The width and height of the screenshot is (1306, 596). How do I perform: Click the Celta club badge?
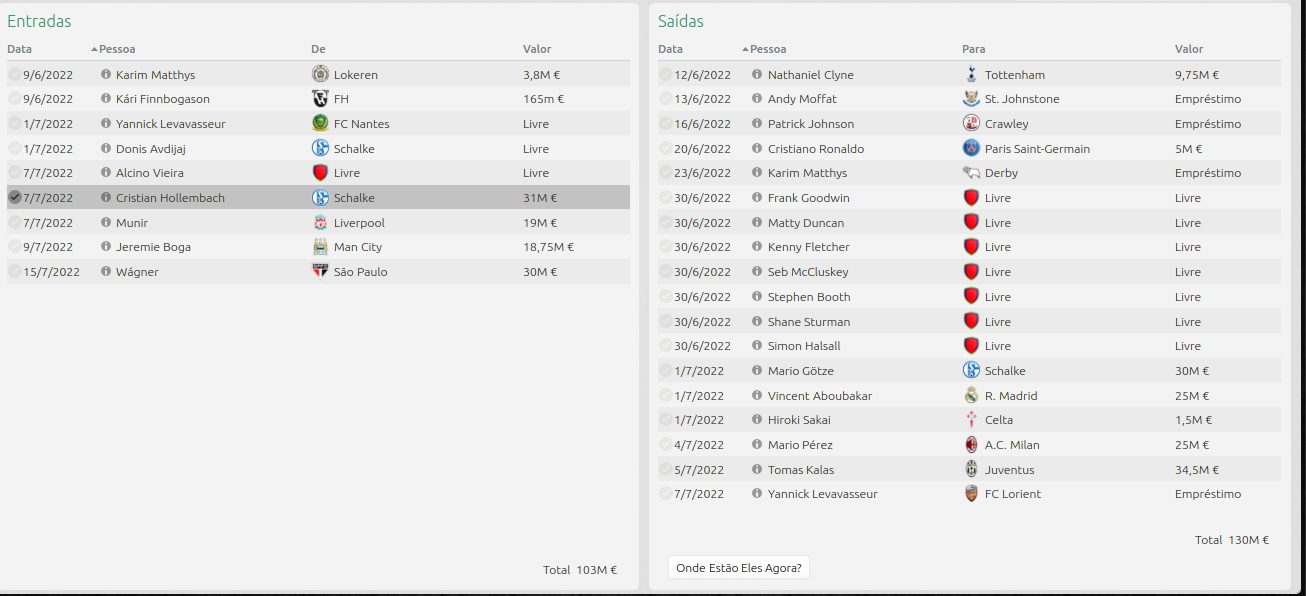(971, 420)
